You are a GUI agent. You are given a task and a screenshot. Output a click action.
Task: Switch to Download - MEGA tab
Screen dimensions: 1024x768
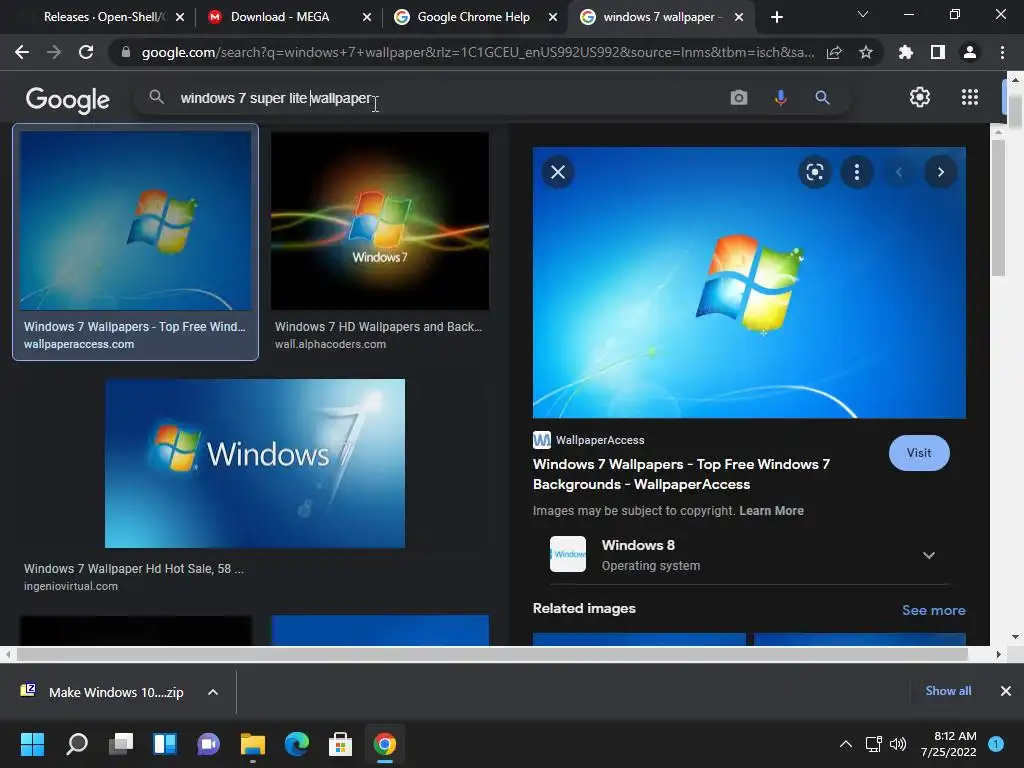280,17
